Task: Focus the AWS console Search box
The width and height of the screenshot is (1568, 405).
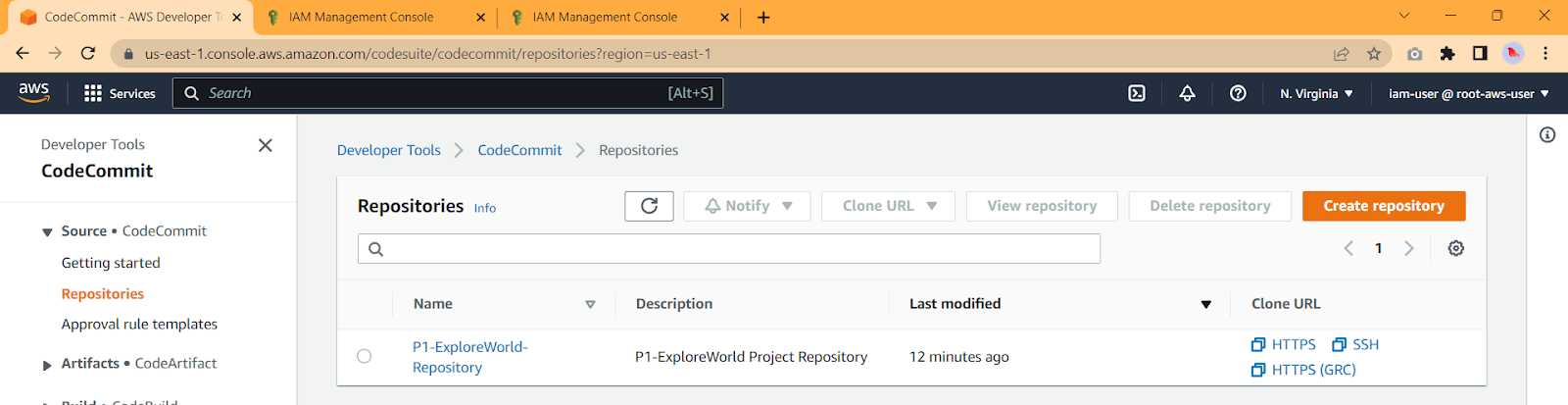Action: tap(449, 93)
